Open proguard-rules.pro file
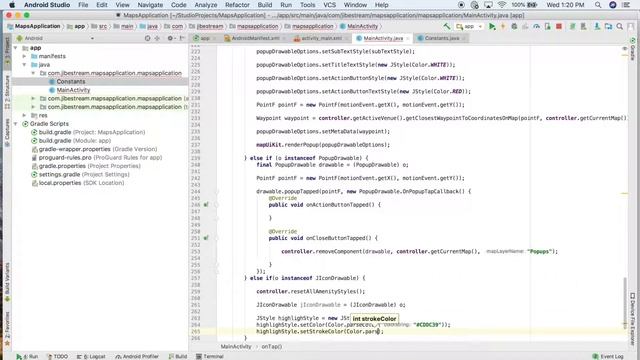This screenshot has height=360, width=640. coord(96,158)
